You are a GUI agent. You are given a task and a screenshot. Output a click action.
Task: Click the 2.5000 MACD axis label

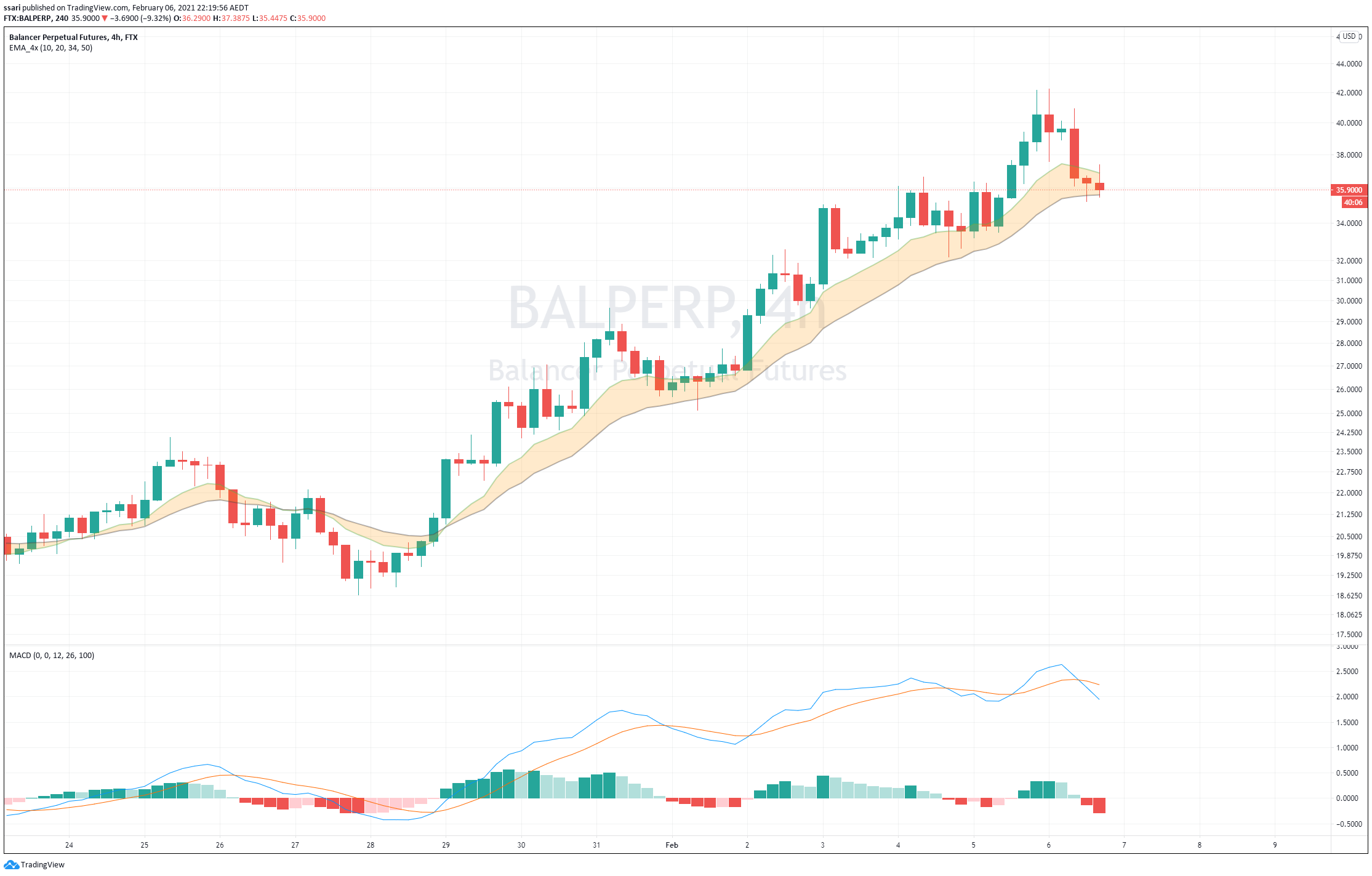[1347, 672]
